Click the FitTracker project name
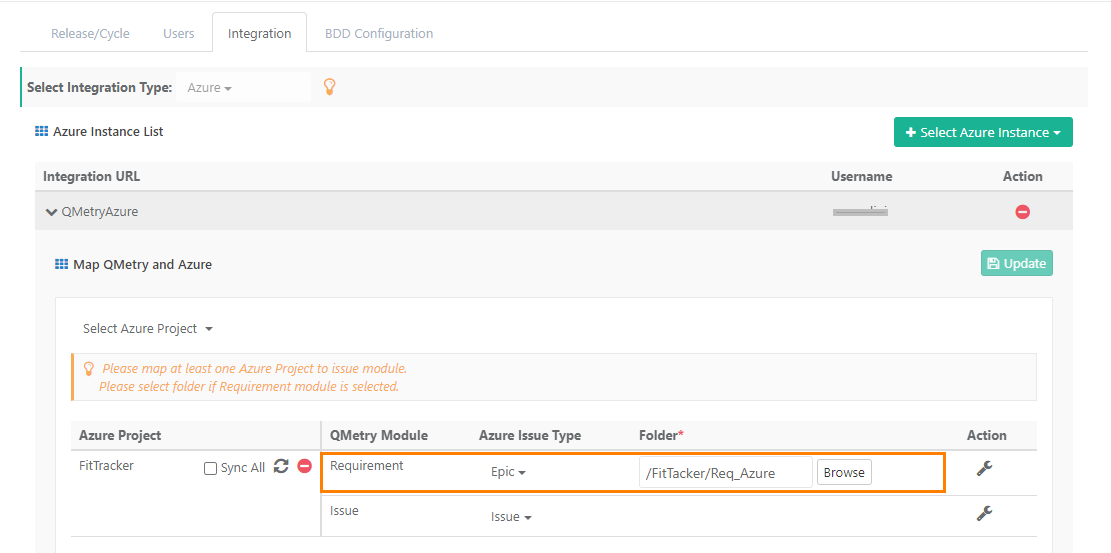The height and width of the screenshot is (553, 1111). 106,467
